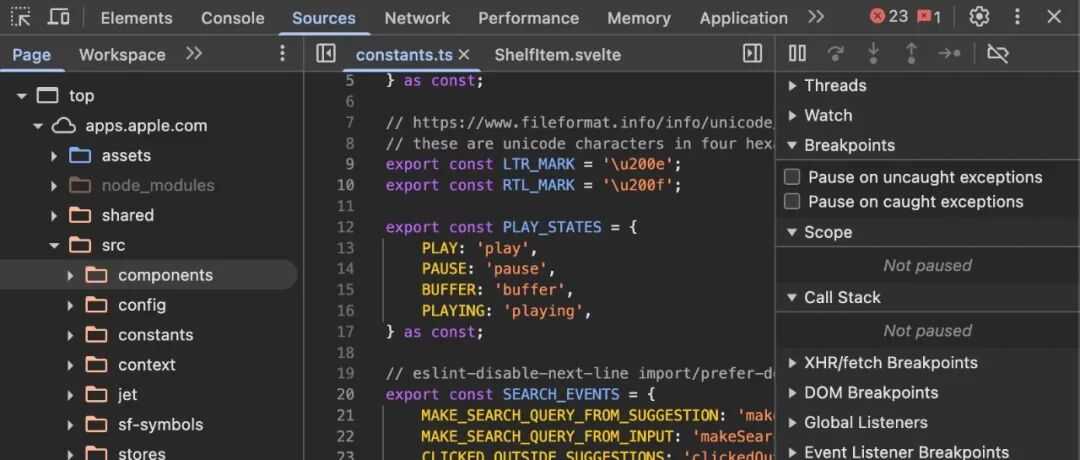Open the Application tab

(x=744, y=18)
